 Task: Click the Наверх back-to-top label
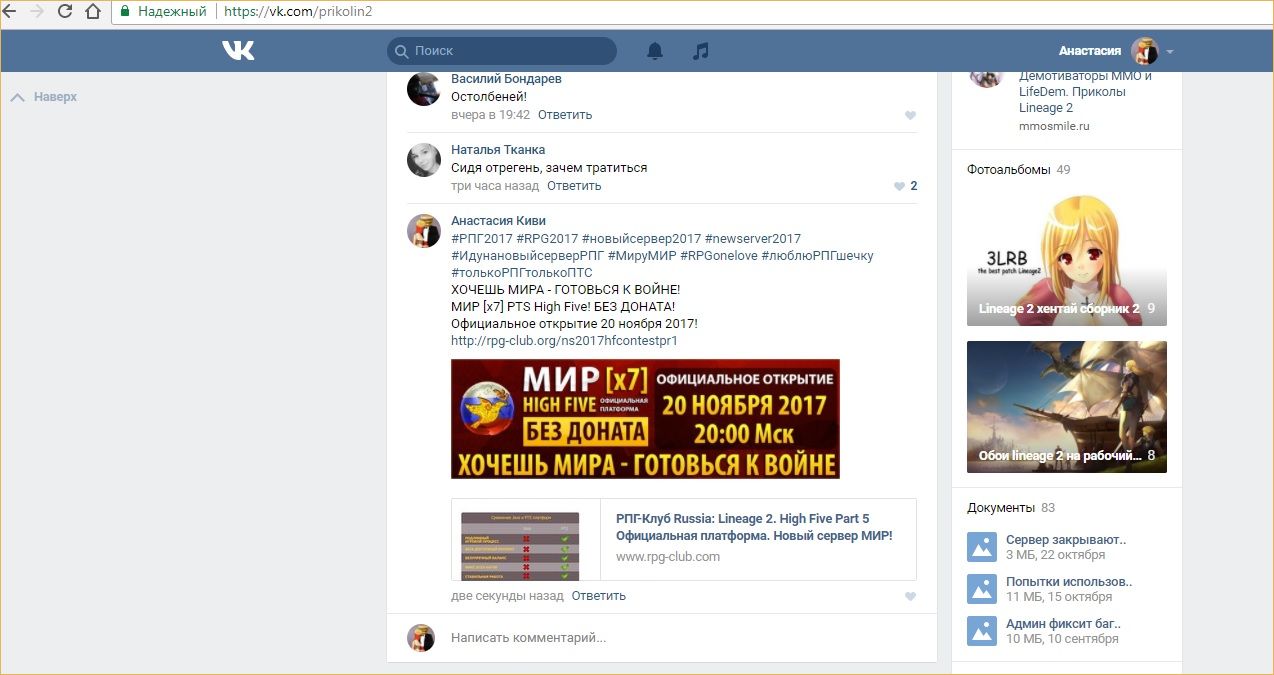point(55,97)
